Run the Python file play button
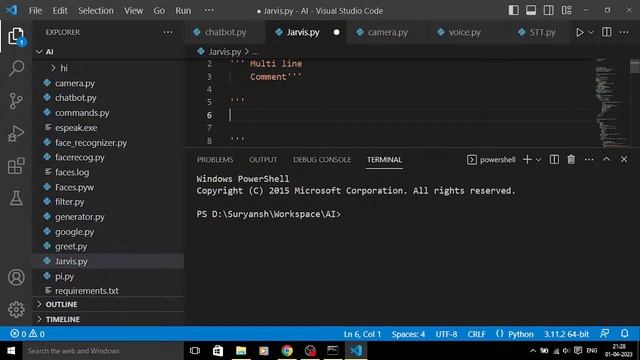The height and width of the screenshot is (360, 640). coord(579,32)
